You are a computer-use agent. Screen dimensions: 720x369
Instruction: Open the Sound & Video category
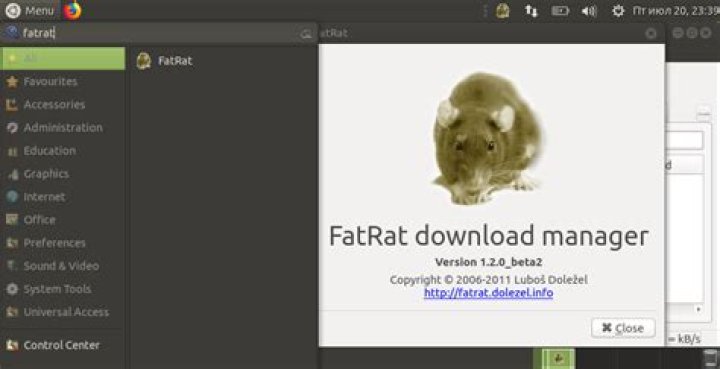[62, 266]
